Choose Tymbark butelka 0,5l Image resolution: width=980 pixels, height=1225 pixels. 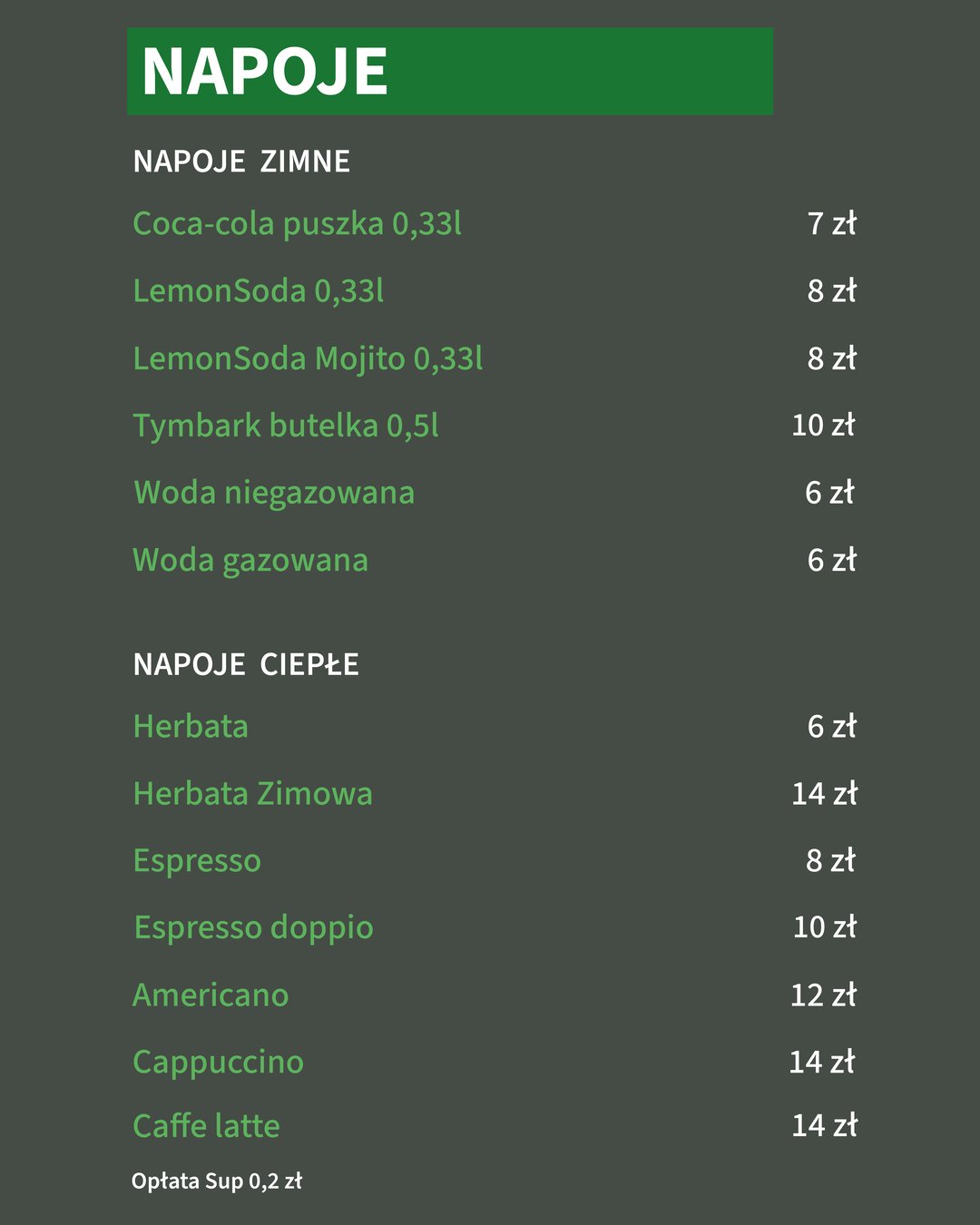coord(286,426)
